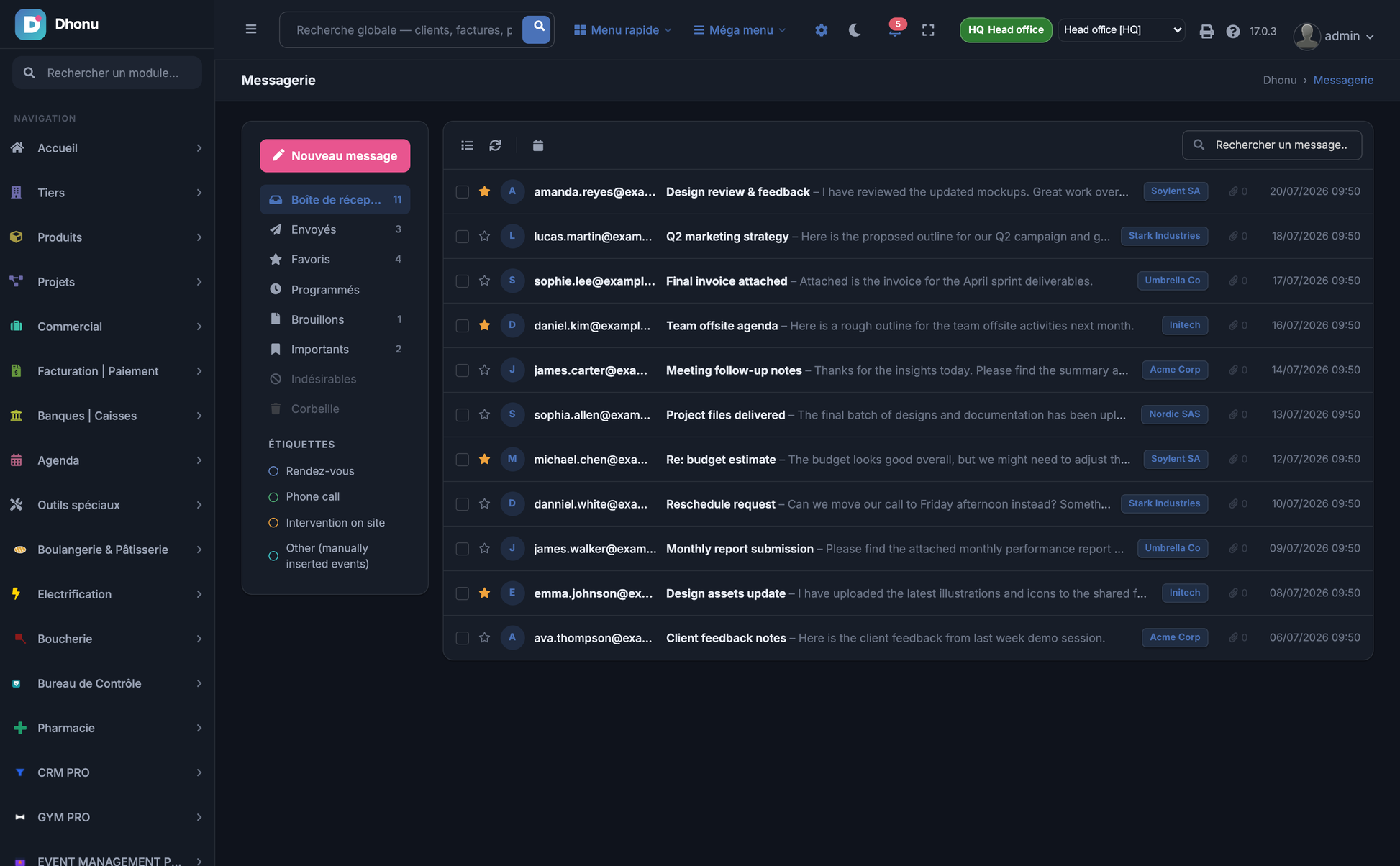Screen dimensions: 1400x866
Task: Expand the Accueil navigation item
Action: 107,148
